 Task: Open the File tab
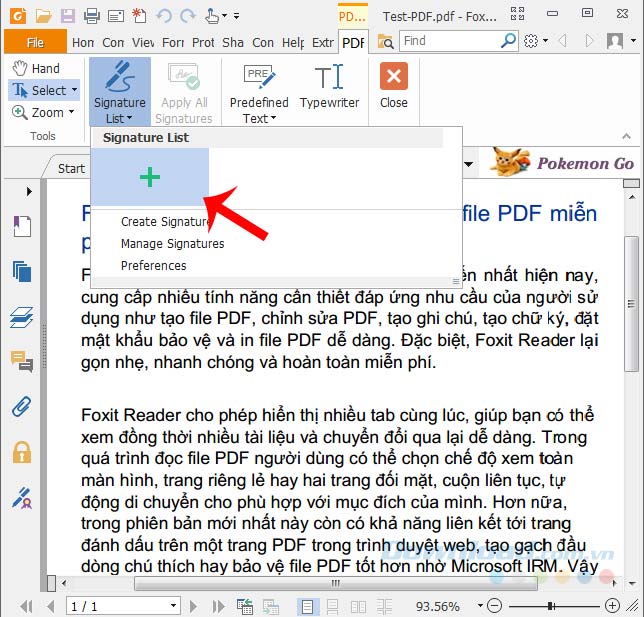pyautogui.click(x=35, y=42)
